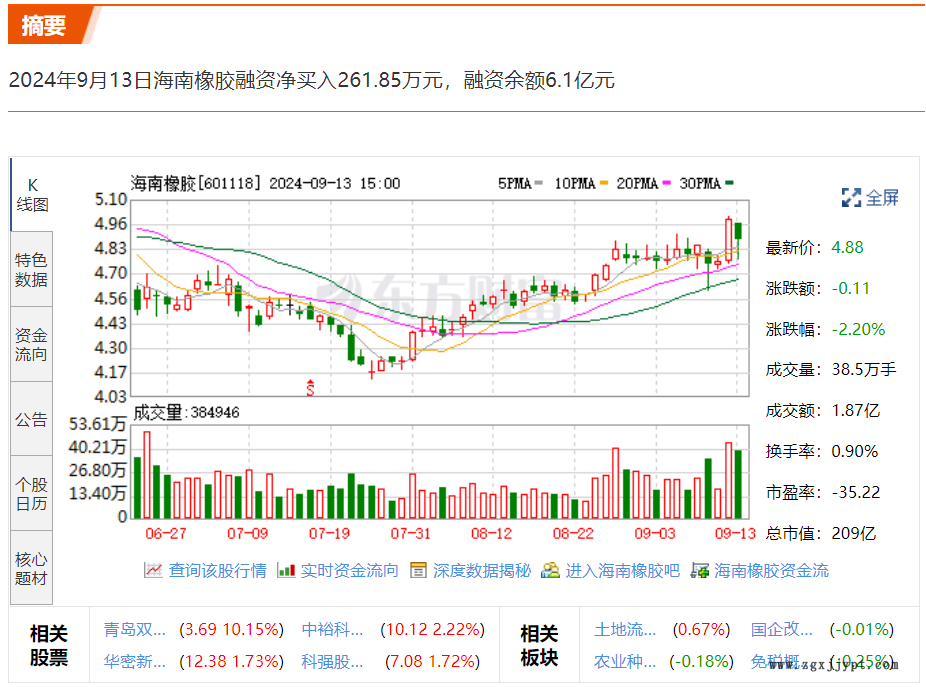Open related sector 免税概...
This screenshot has height=687, width=926.
click(x=775, y=662)
